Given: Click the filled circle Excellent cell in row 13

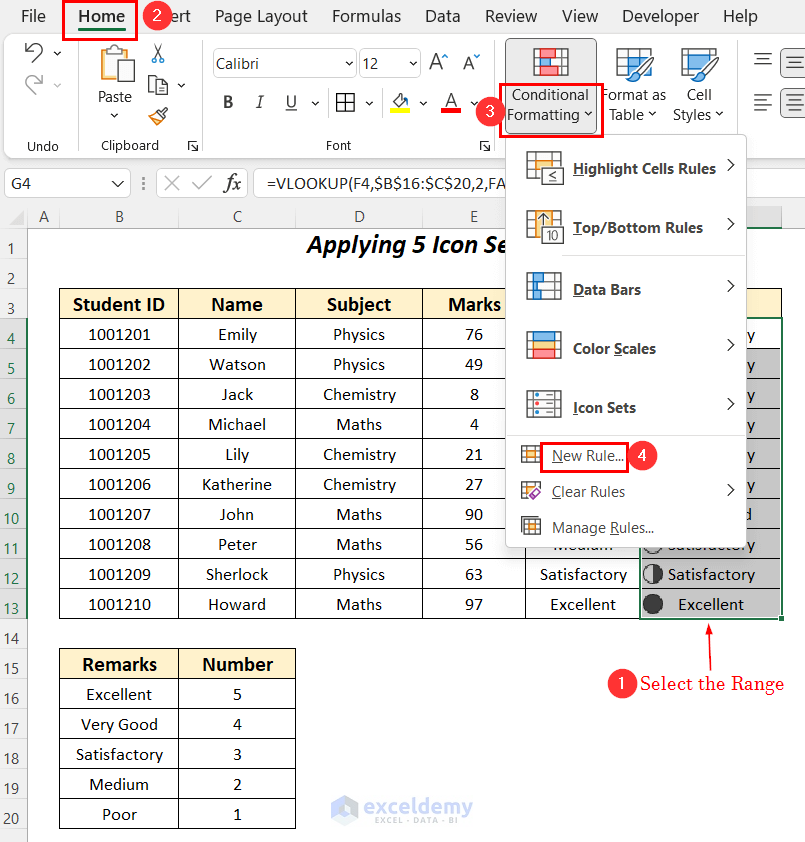Looking at the screenshot, I should pos(710,604).
